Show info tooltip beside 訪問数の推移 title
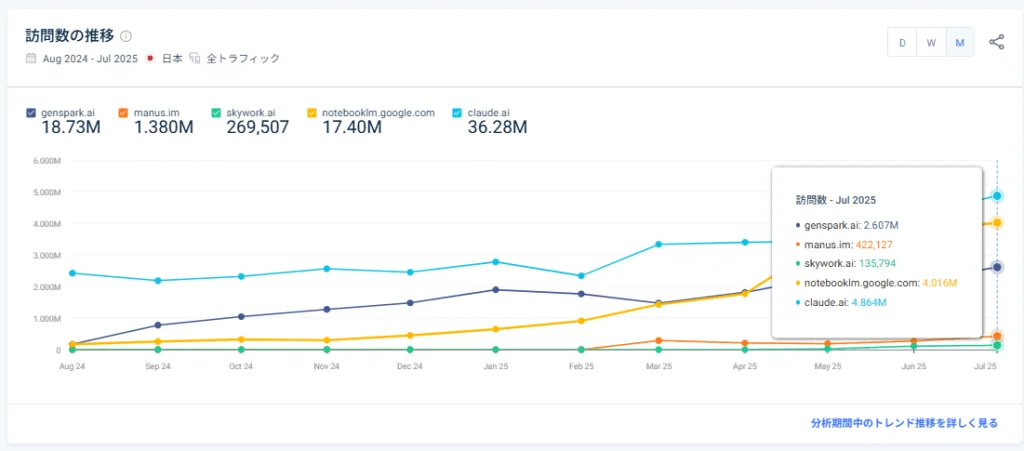 click(126, 36)
